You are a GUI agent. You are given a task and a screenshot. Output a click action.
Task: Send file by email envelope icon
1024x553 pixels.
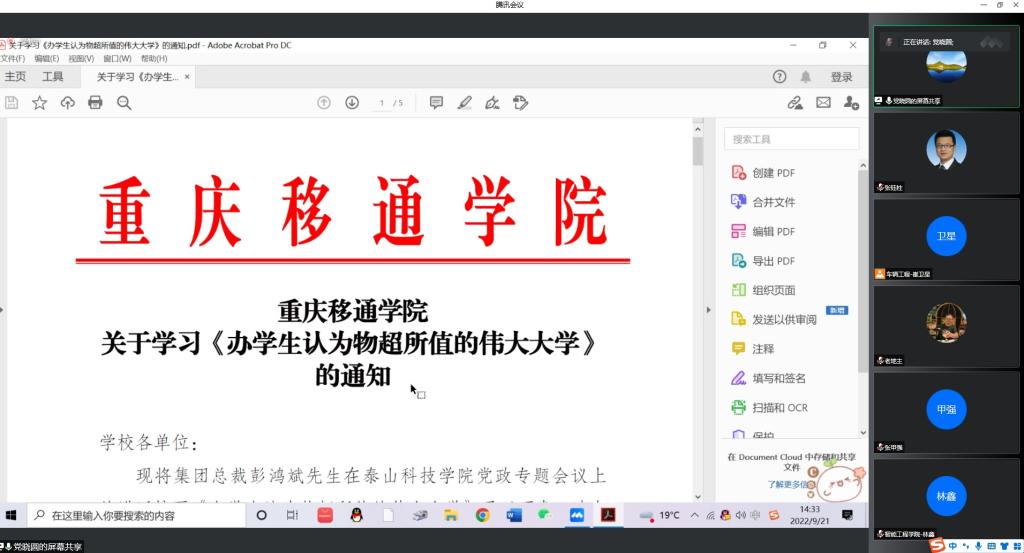(824, 103)
